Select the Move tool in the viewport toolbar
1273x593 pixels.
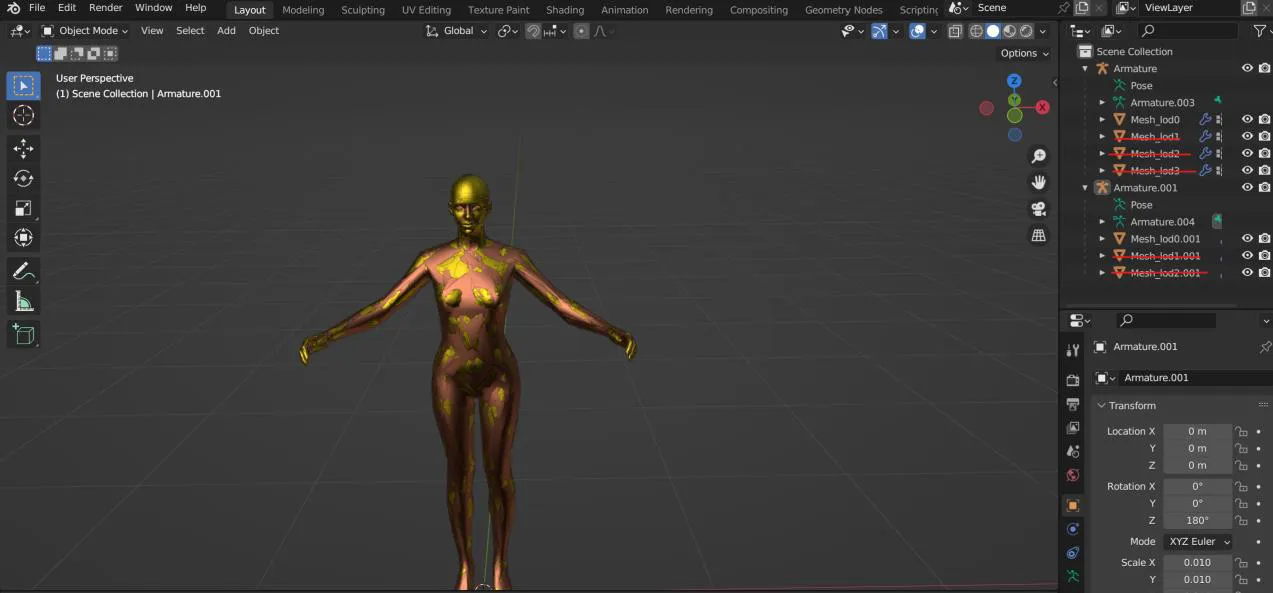[23, 148]
